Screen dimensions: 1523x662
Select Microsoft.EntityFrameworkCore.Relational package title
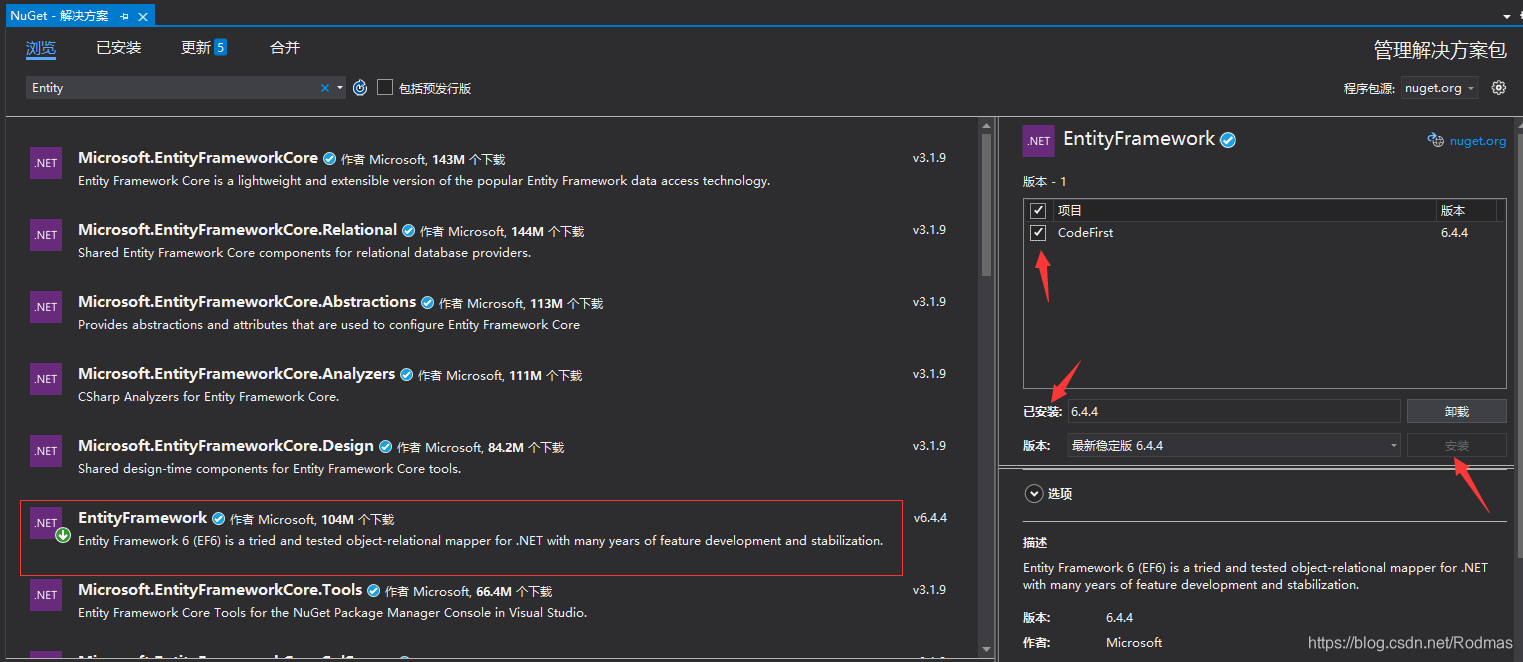click(238, 230)
